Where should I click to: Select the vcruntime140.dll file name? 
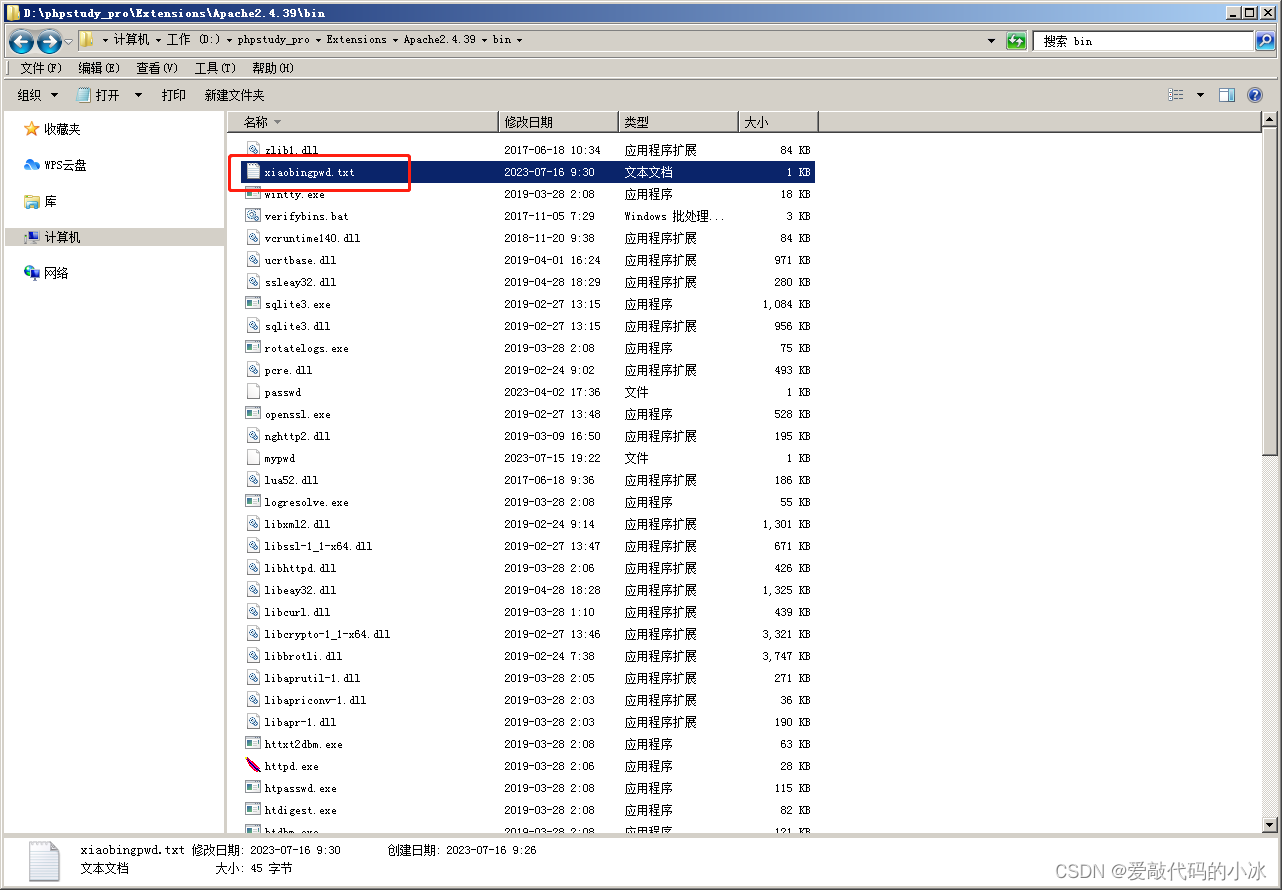pyautogui.click(x=312, y=238)
